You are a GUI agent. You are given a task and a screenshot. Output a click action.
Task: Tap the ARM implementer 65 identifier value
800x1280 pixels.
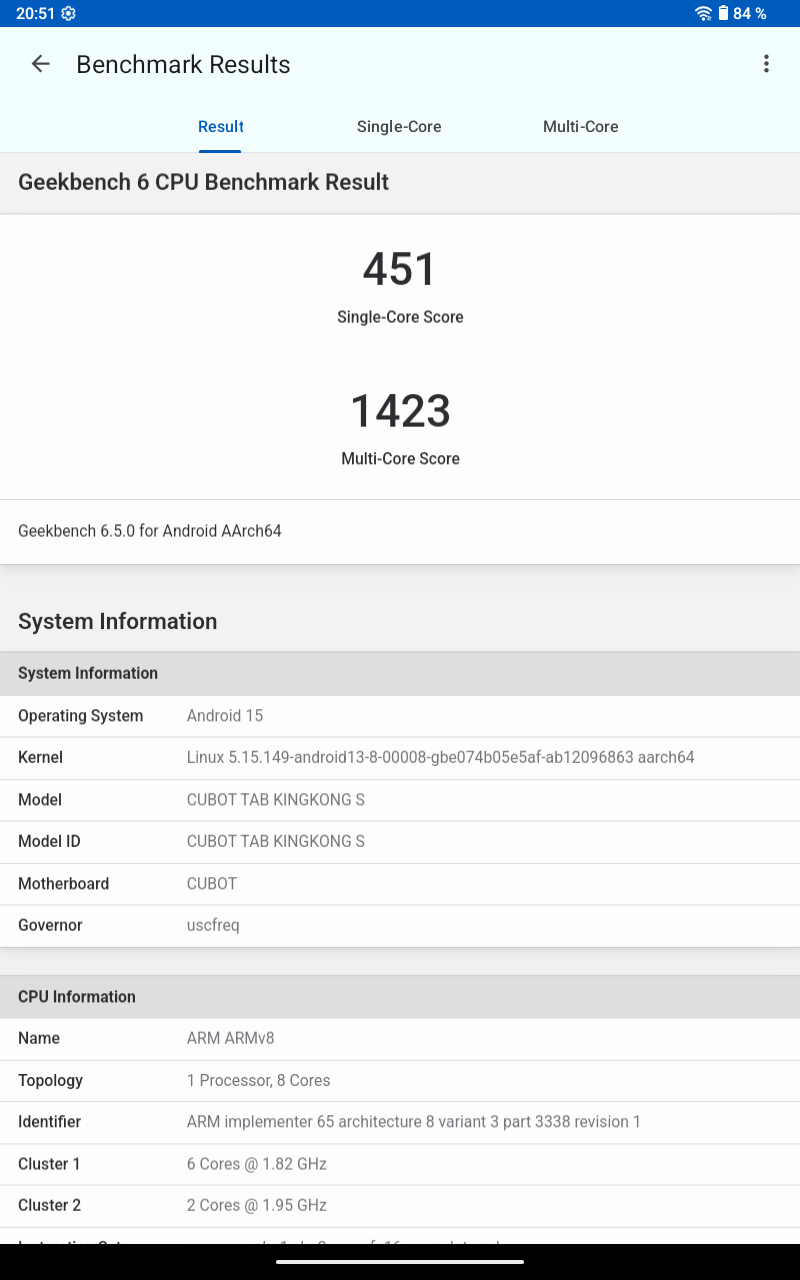(x=414, y=1122)
